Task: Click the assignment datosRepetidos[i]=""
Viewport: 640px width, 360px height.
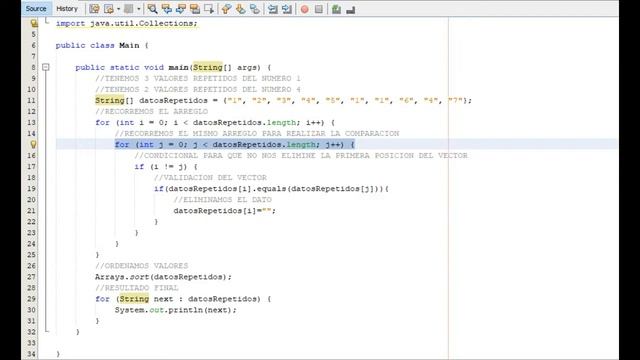Action: pyautogui.click(x=224, y=211)
